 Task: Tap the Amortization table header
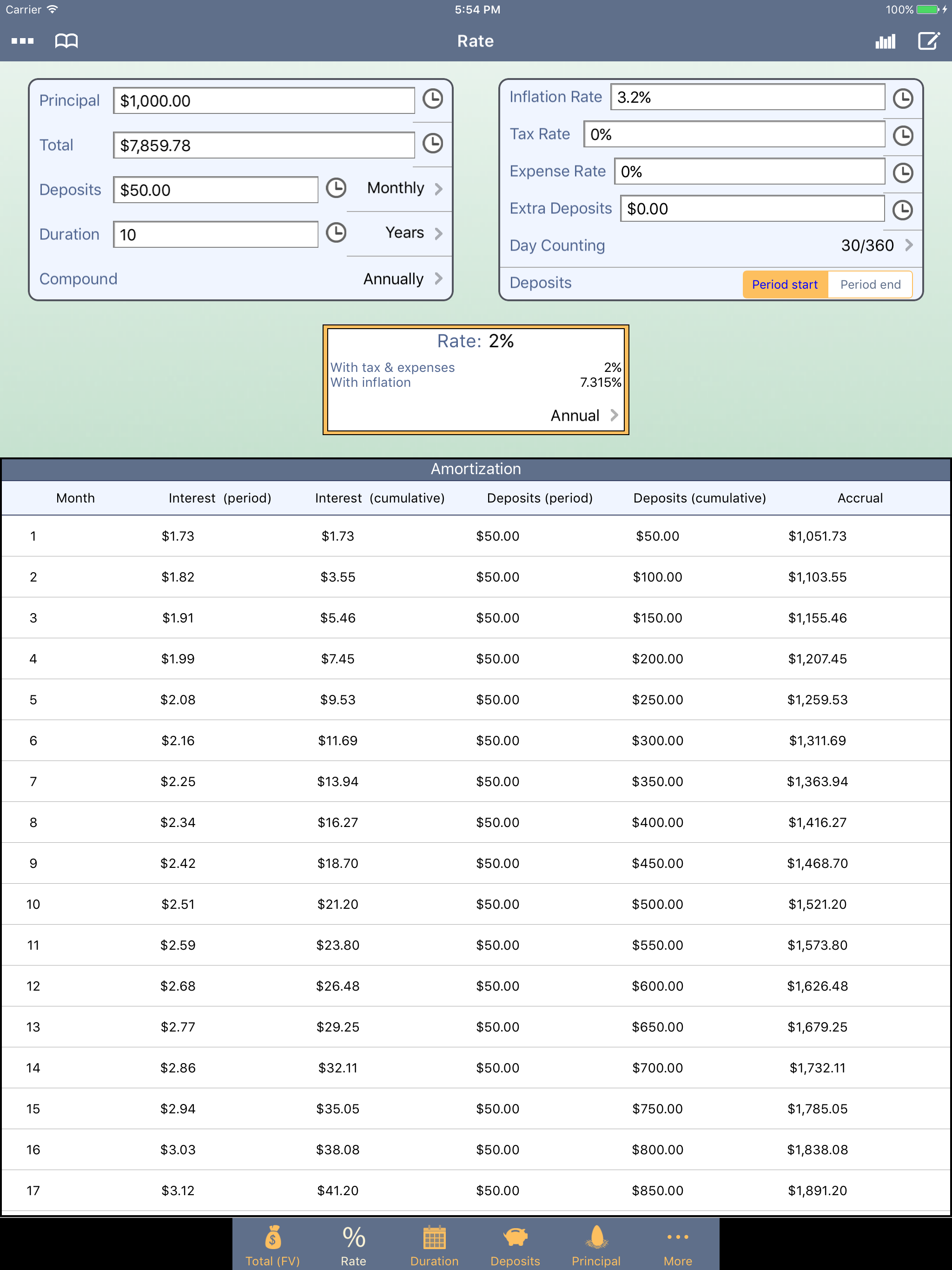point(476,469)
